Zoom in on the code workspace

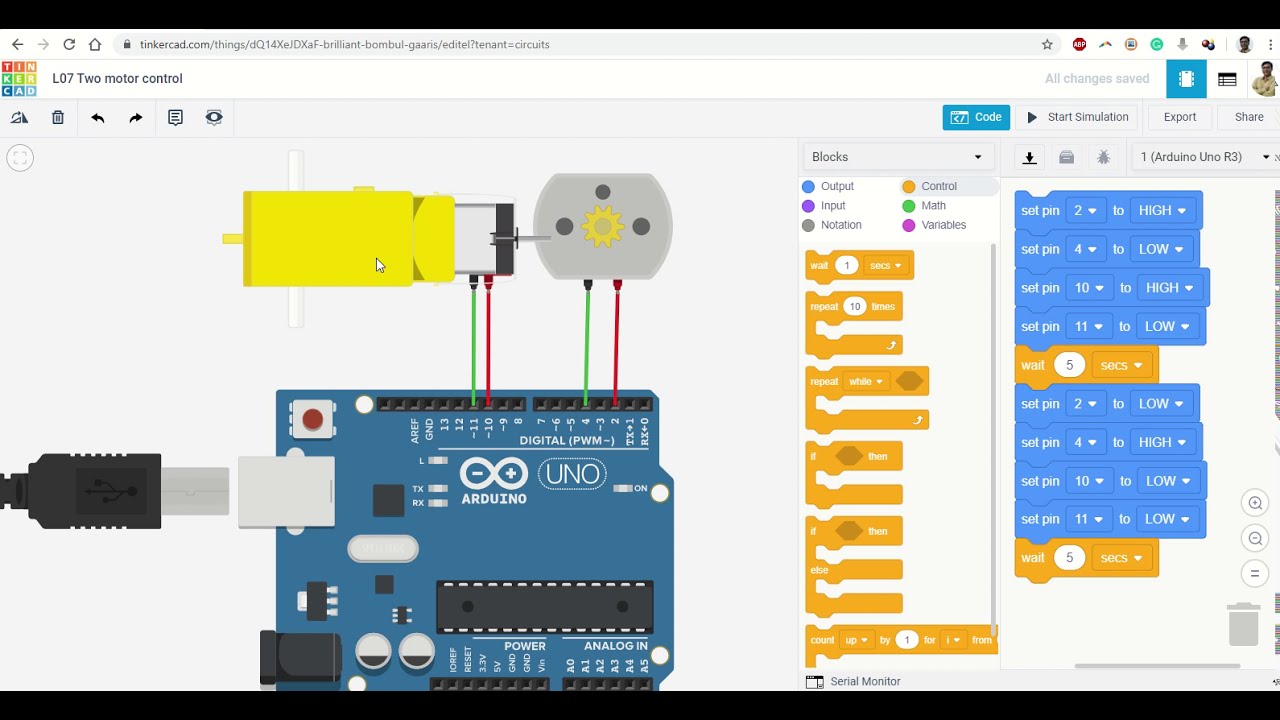click(x=1255, y=503)
